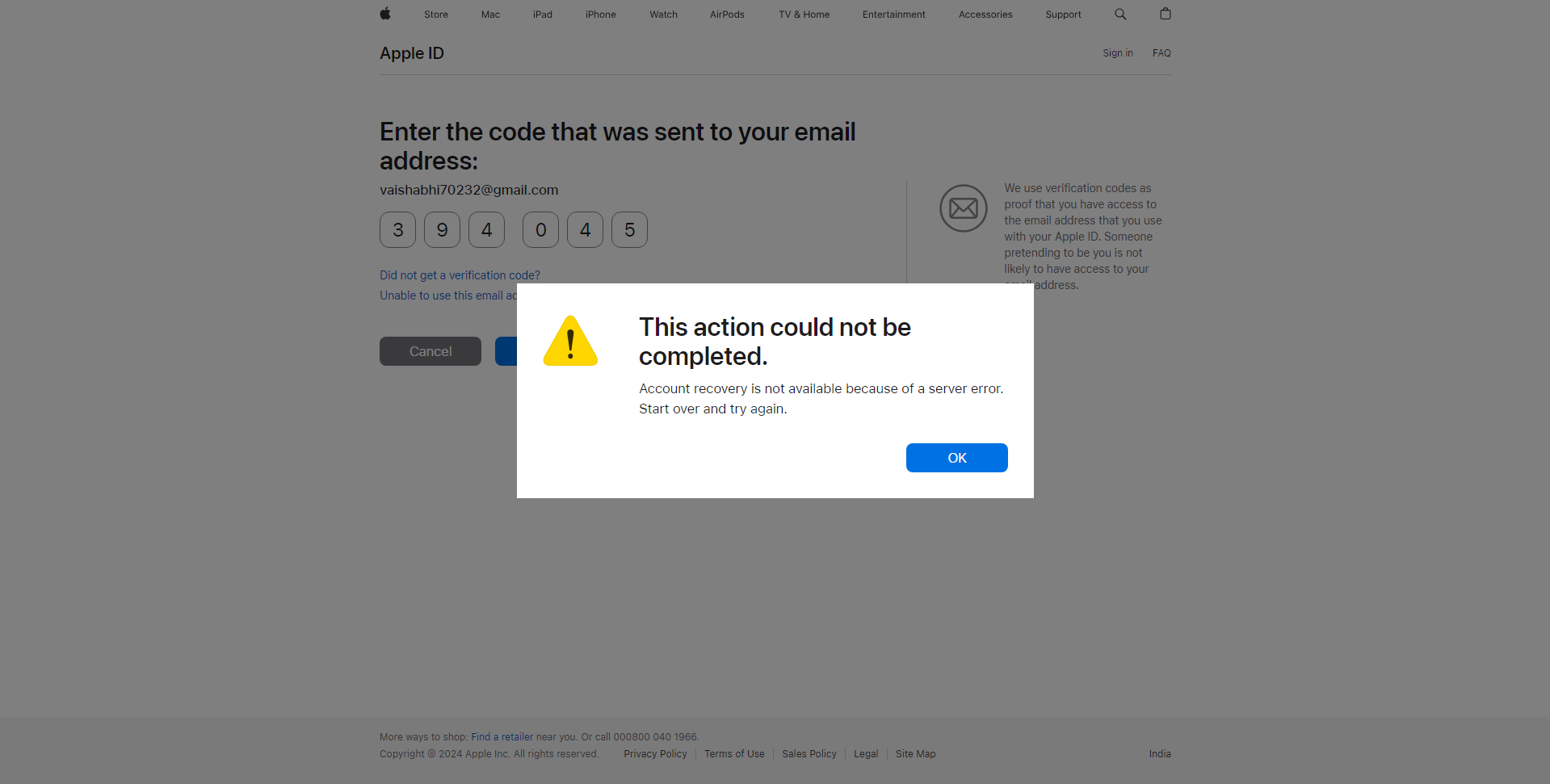Open the search magnifier icon
This screenshot has height=784, width=1550.
[1120, 14]
